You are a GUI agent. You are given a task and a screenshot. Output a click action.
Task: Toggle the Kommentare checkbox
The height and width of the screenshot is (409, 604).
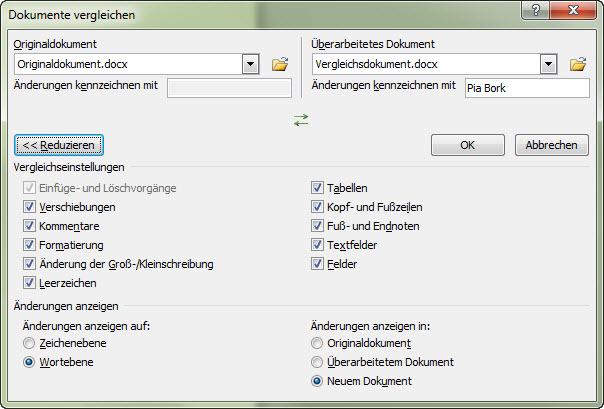30,226
